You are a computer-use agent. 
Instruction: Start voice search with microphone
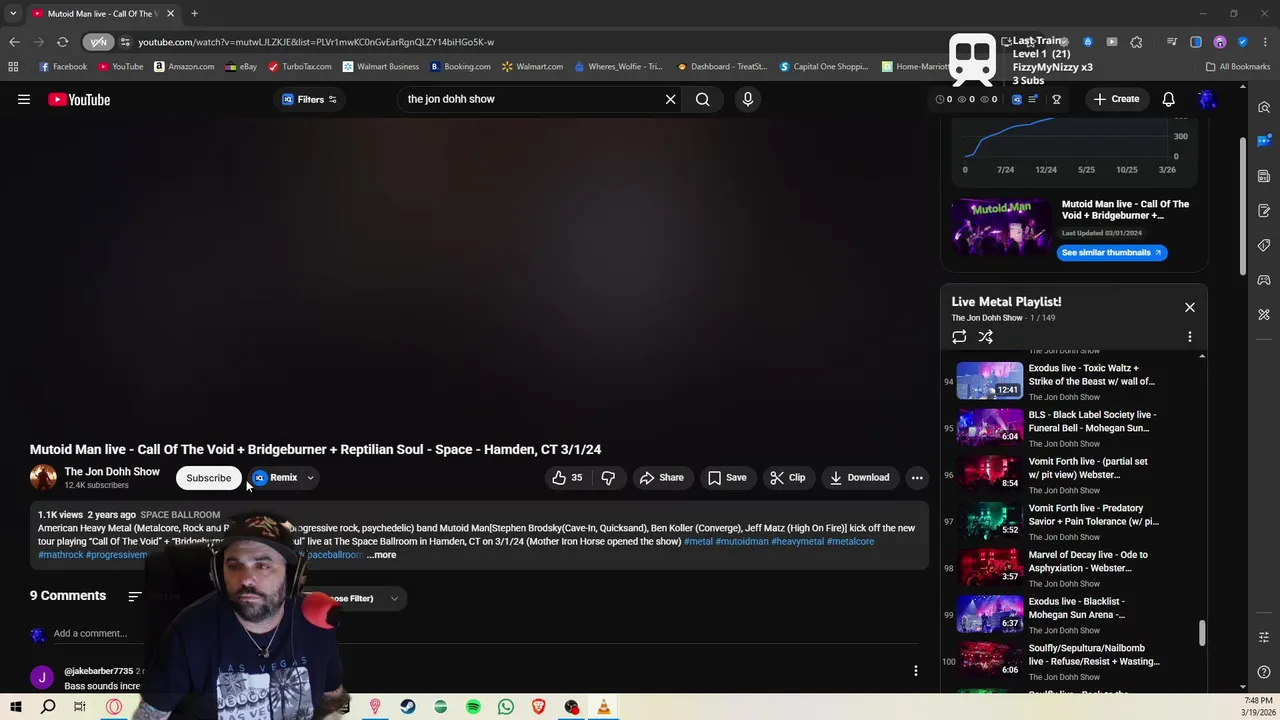[747, 99]
